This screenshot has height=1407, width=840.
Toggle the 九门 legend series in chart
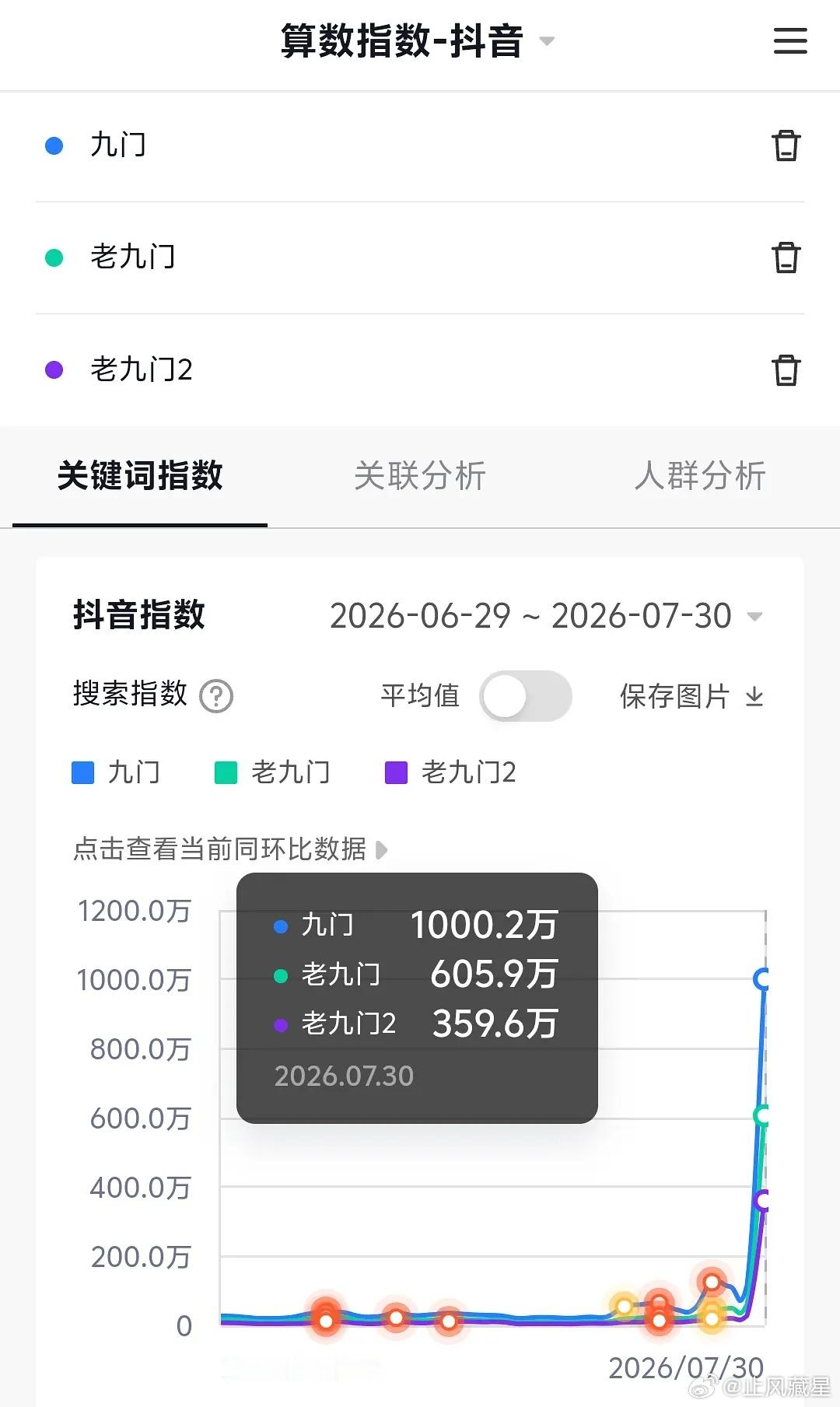(x=116, y=772)
